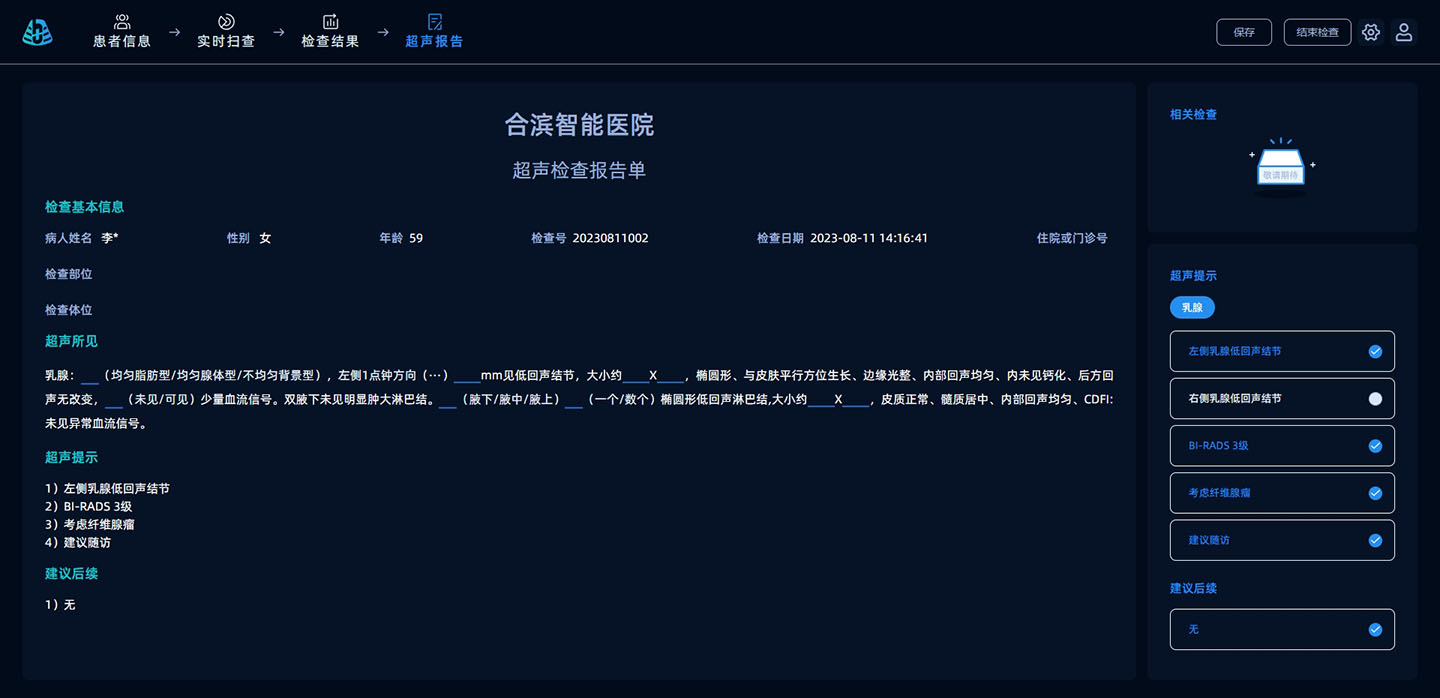Screen dimensions: 1440x698
Task: Switch to the 患者信息 step tab
Action: click(122, 42)
